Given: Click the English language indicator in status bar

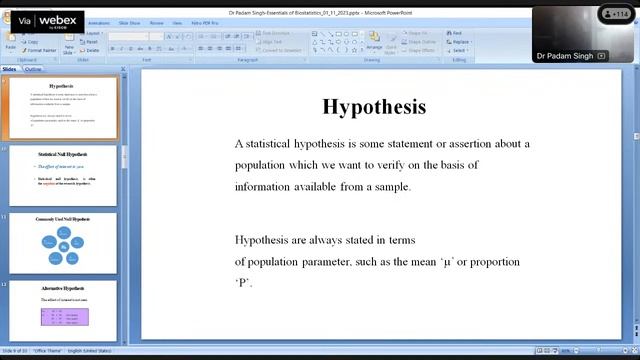Looking at the screenshot, I should [89, 351].
